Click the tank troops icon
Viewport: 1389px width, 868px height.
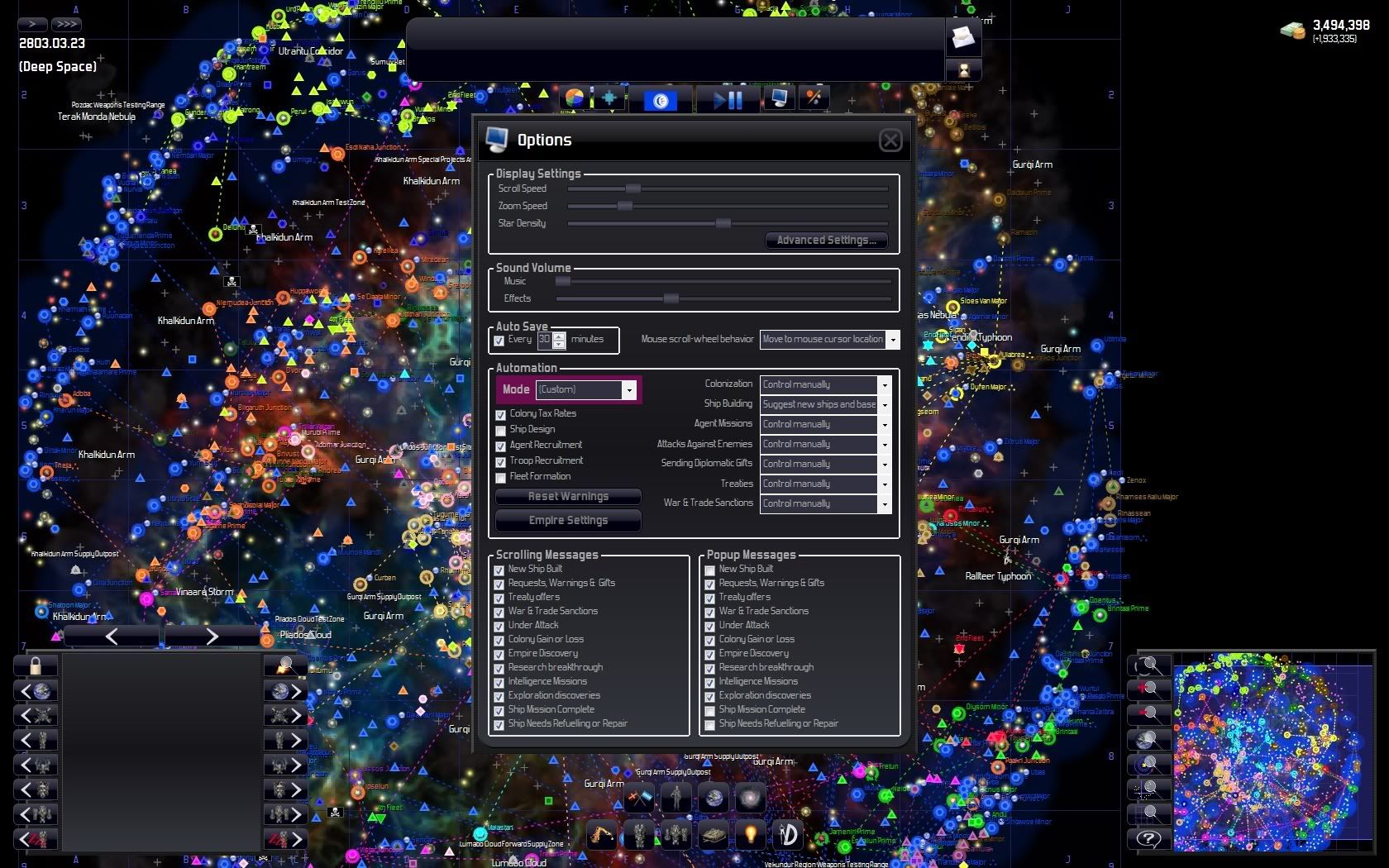714,835
